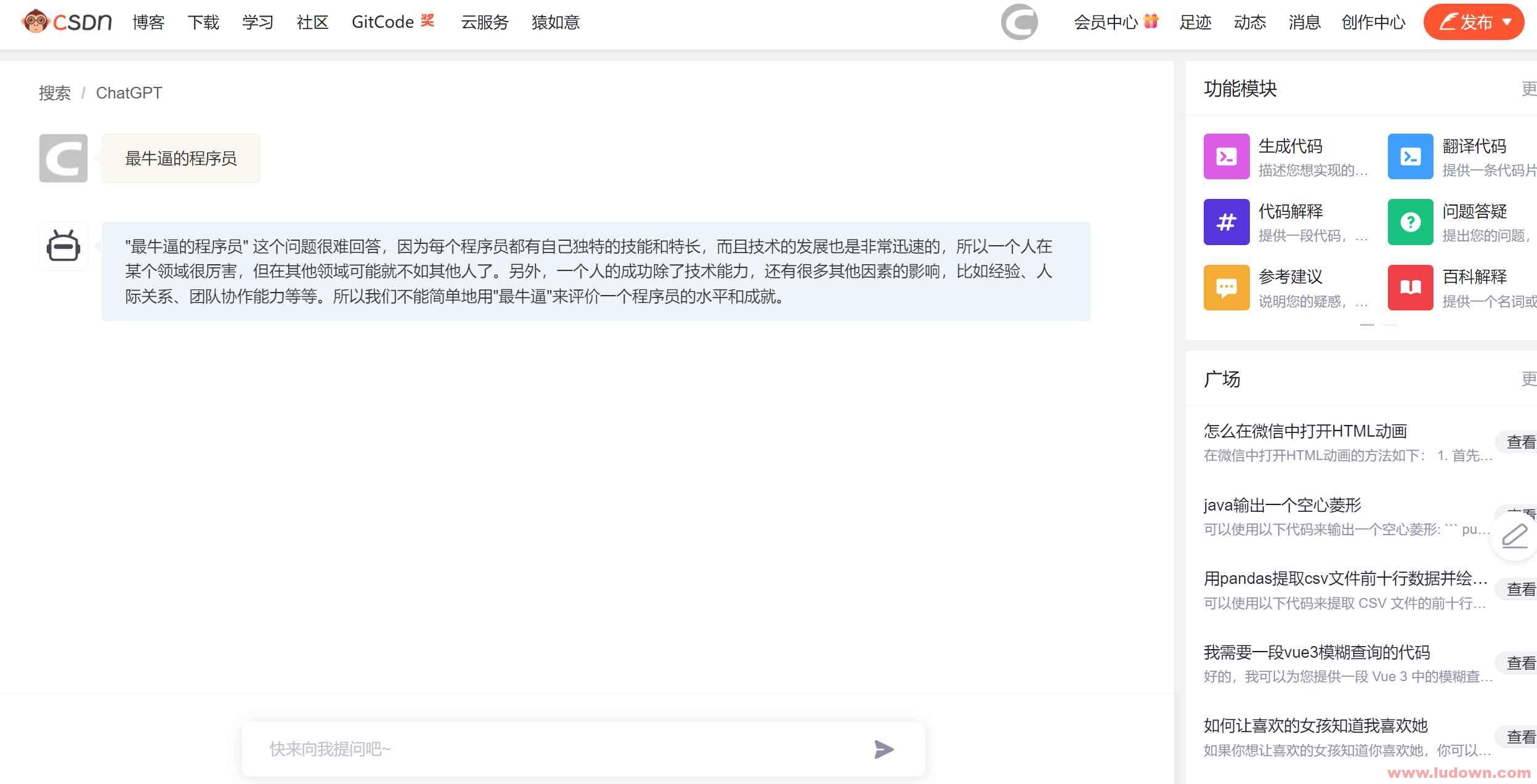Image resolution: width=1537 pixels, height=784 pixels.
Task: Click the gray user avatar beside question
Action: click(63, 158)
